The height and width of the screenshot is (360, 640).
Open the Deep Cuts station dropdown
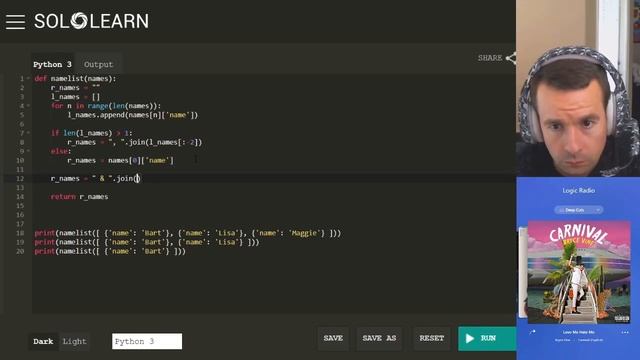578,210
